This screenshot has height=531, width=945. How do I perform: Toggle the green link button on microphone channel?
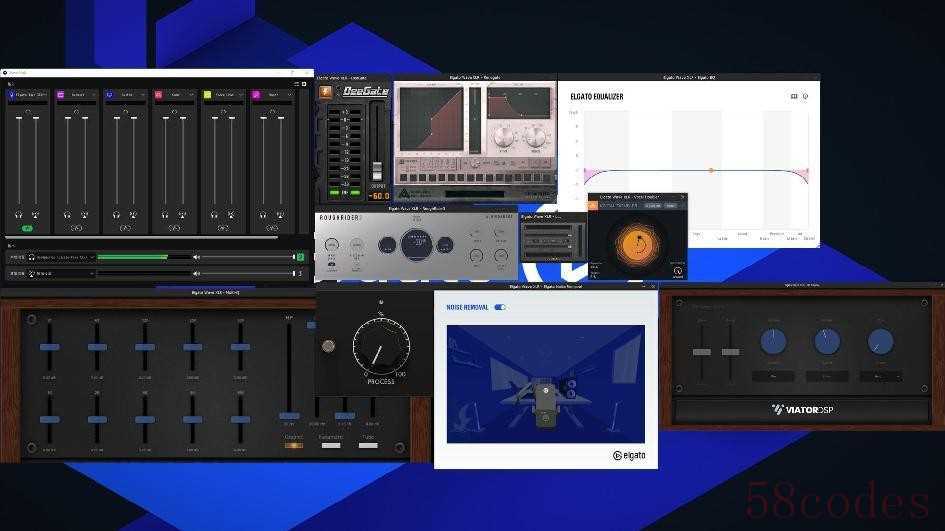pos(27,228)
